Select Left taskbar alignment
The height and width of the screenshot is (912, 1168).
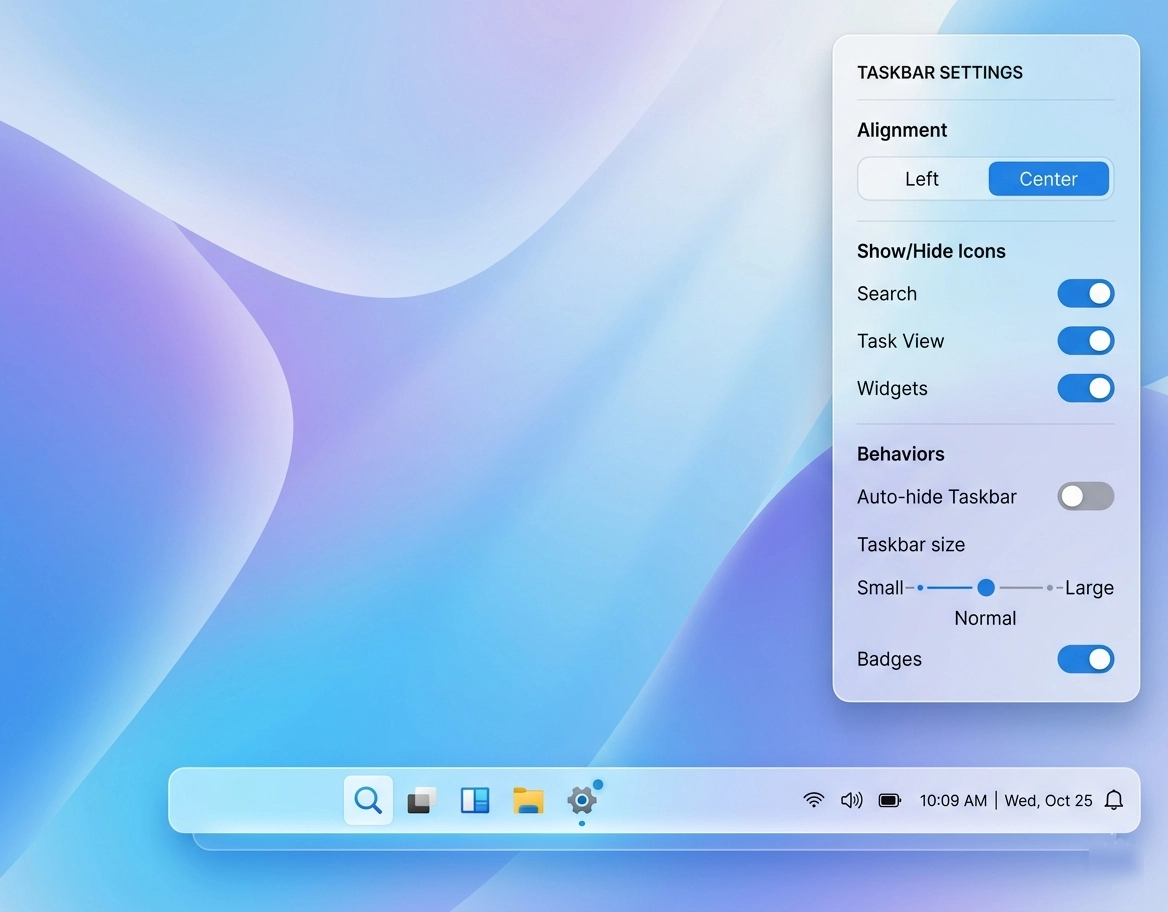tap(922, 179)
